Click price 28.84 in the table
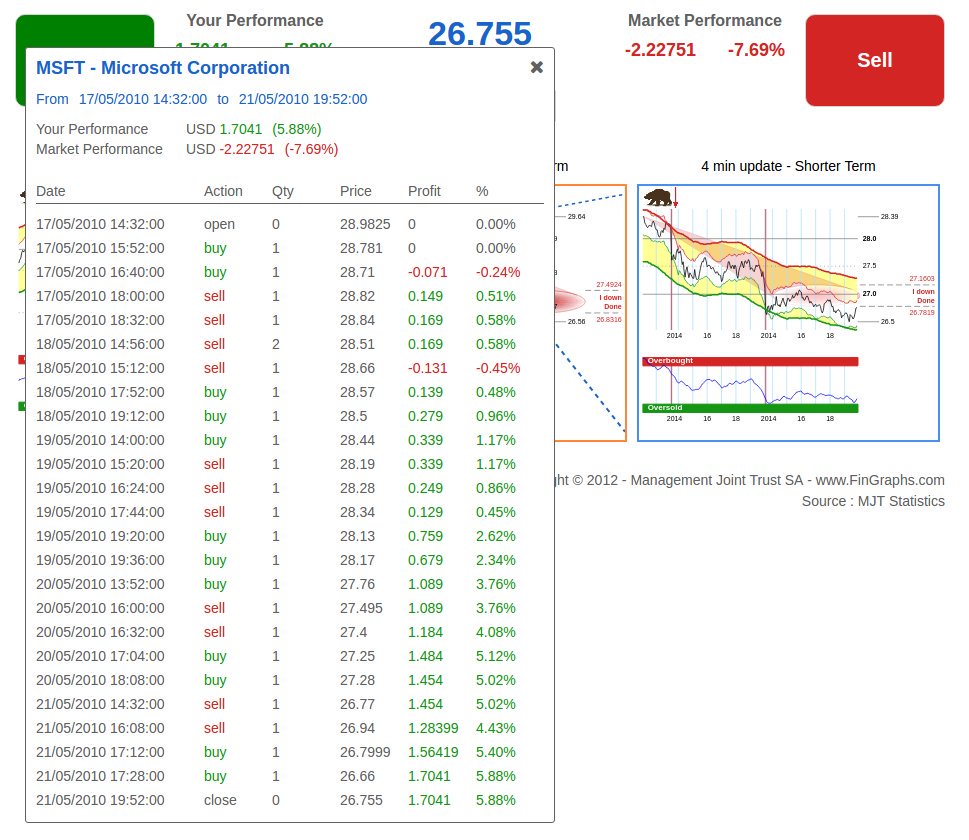 357,321
